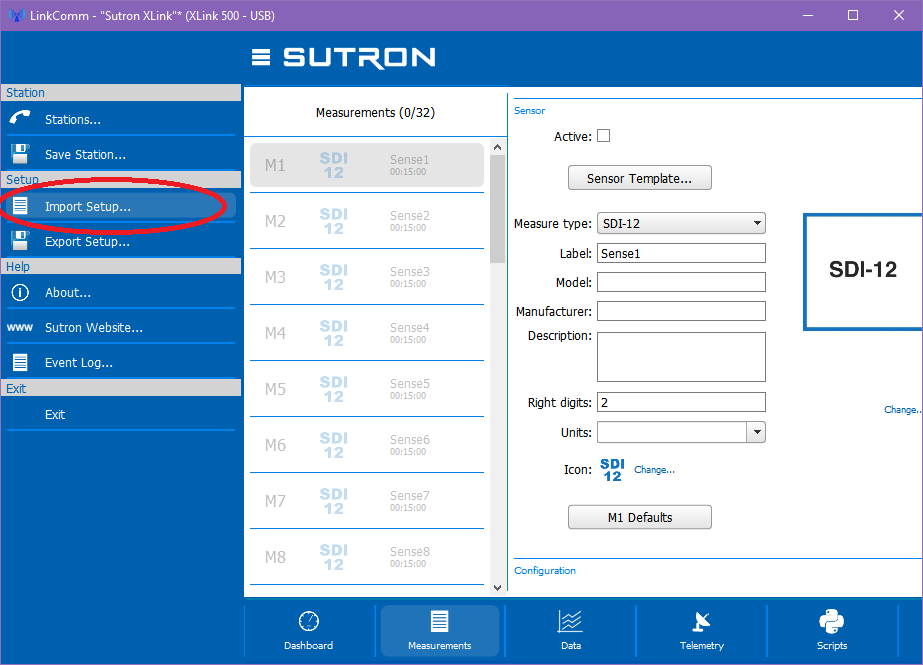Click the Change link beside Icon
Viewport: 923px width, 665px height.
[654, 470]
